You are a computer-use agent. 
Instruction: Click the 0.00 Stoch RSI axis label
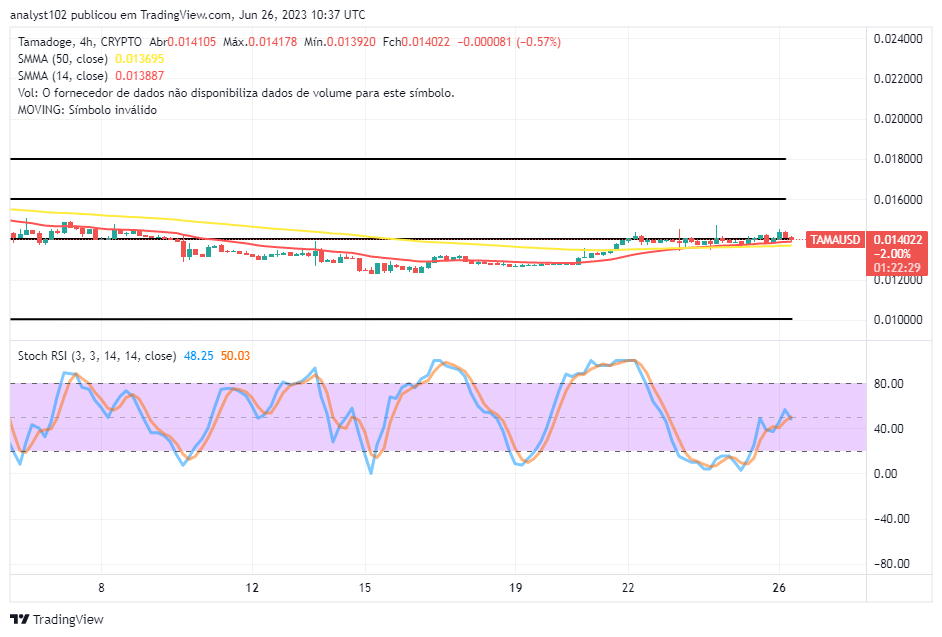click(886, 474)
